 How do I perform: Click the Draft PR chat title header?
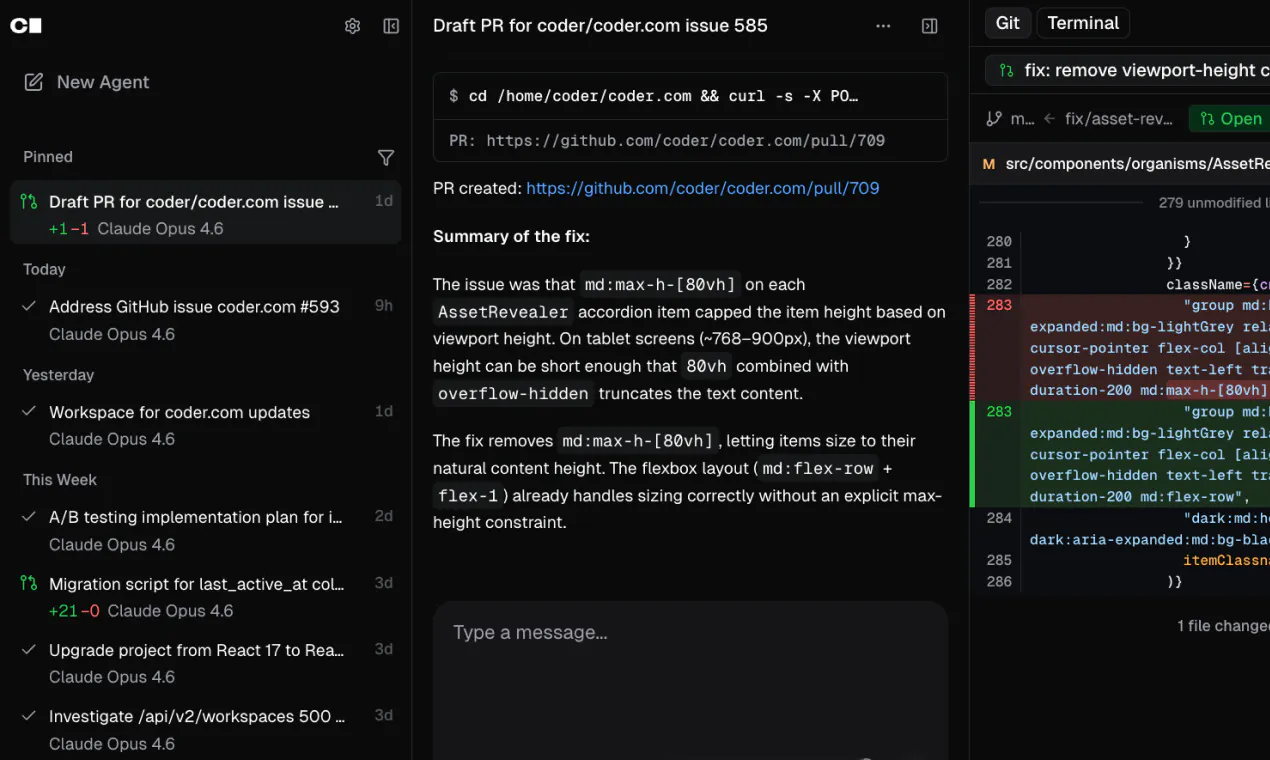[600, 26]
